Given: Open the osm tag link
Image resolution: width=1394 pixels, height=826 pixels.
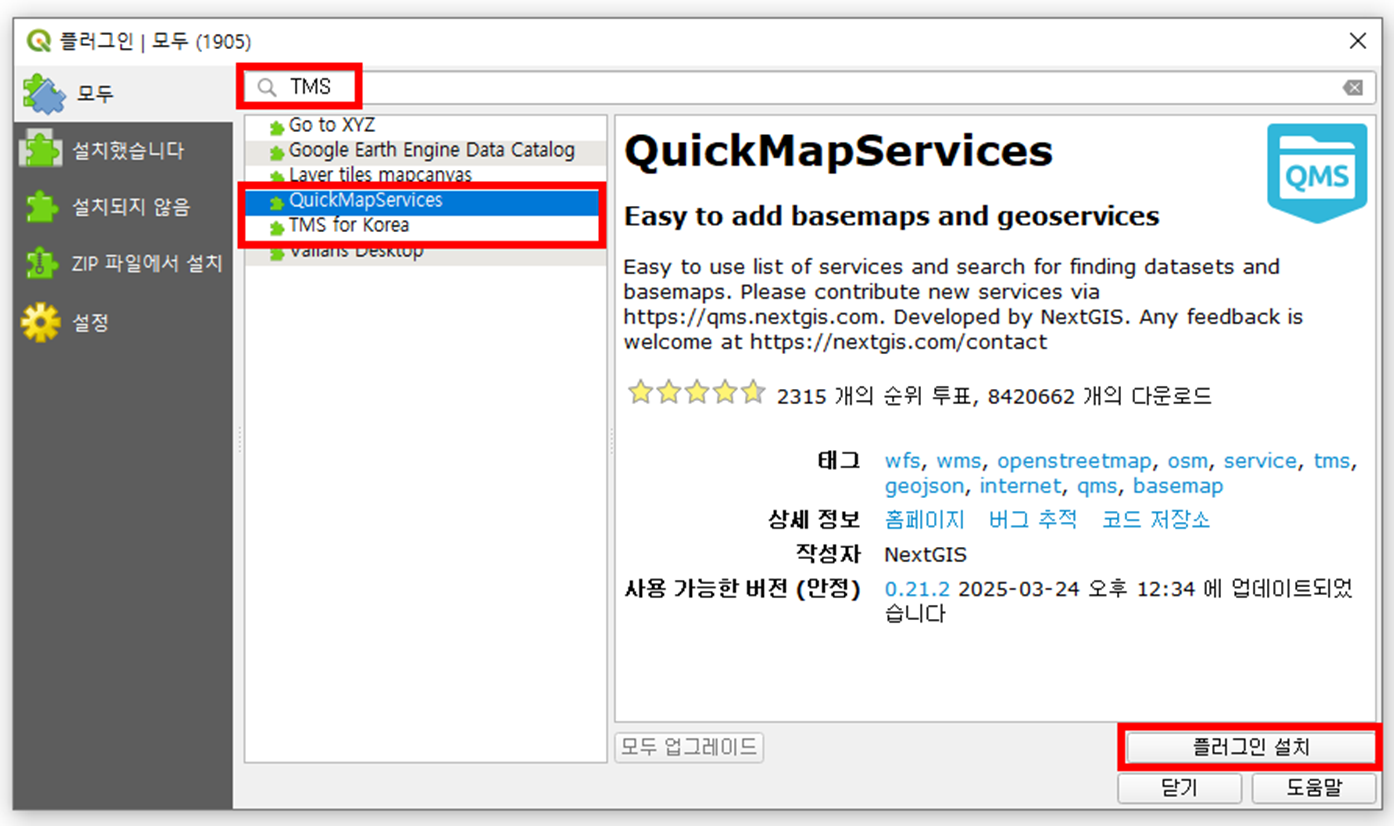Looking at the screenshot, I should coord(1188,462).
